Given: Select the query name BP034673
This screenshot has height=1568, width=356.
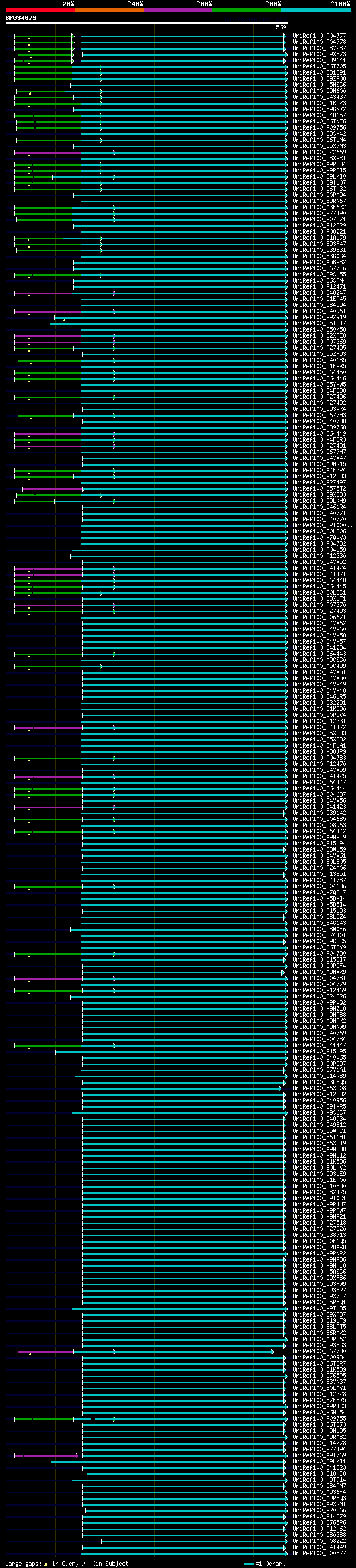Looking at the screenshot, I should click(21, 18).
